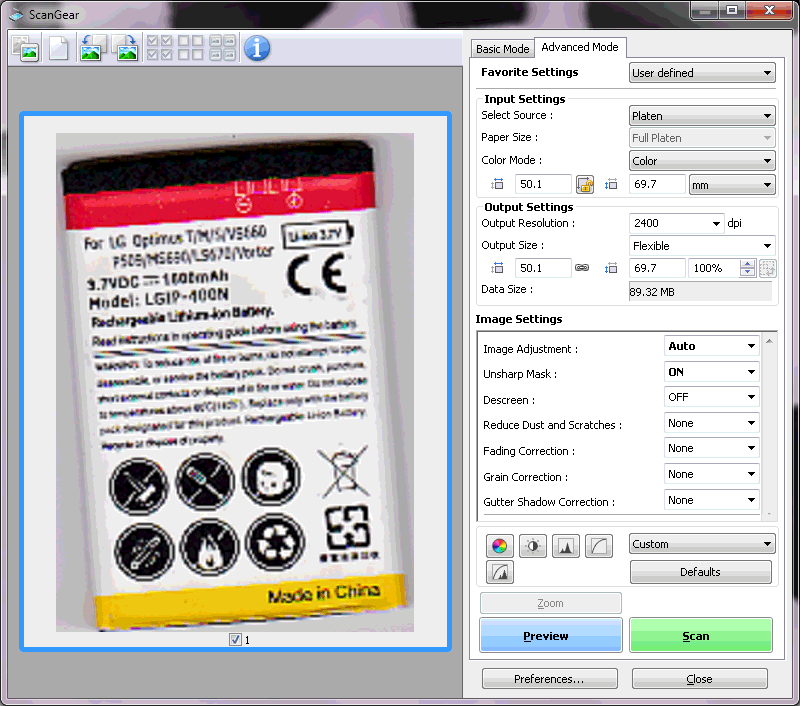800x706 pixels.
Task: Open the Output Size Flexible dropdown
Action: (x=702, y=246)
